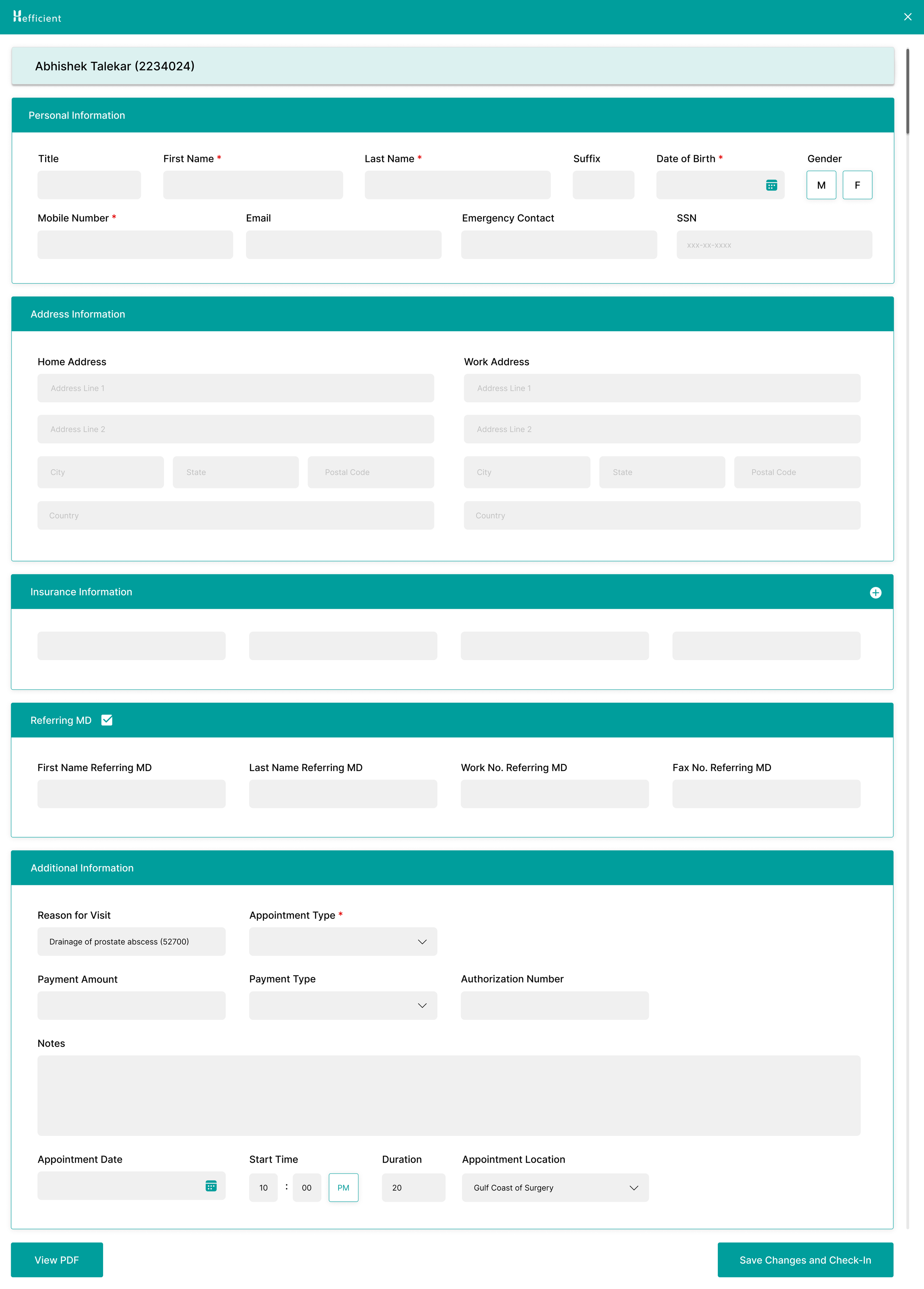Click into the Notes text area
Viewport: 924px width, 1289px height.
click(448, 1095)
